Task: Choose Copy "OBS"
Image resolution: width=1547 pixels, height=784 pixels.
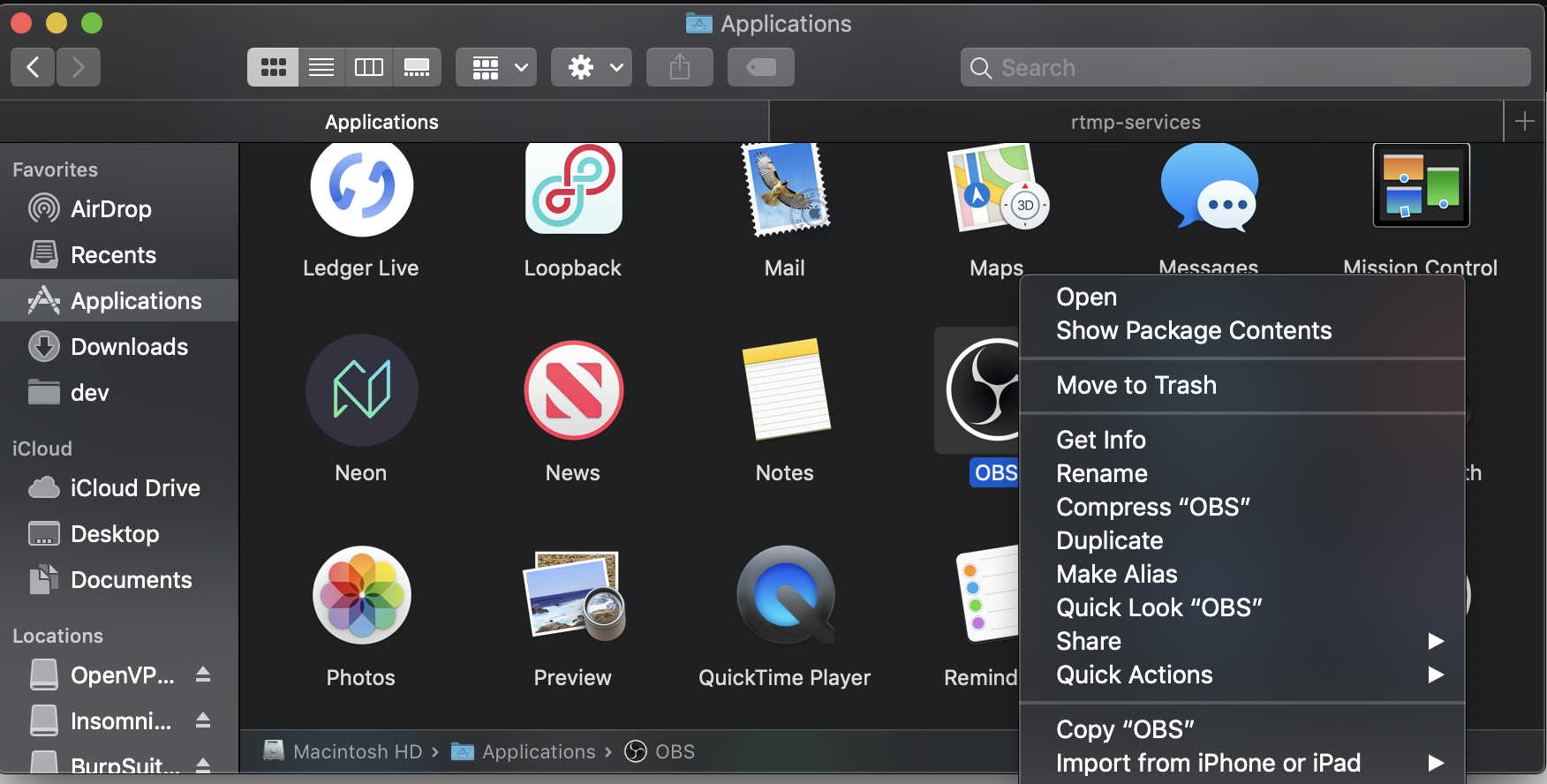Action: point(1242,730)
